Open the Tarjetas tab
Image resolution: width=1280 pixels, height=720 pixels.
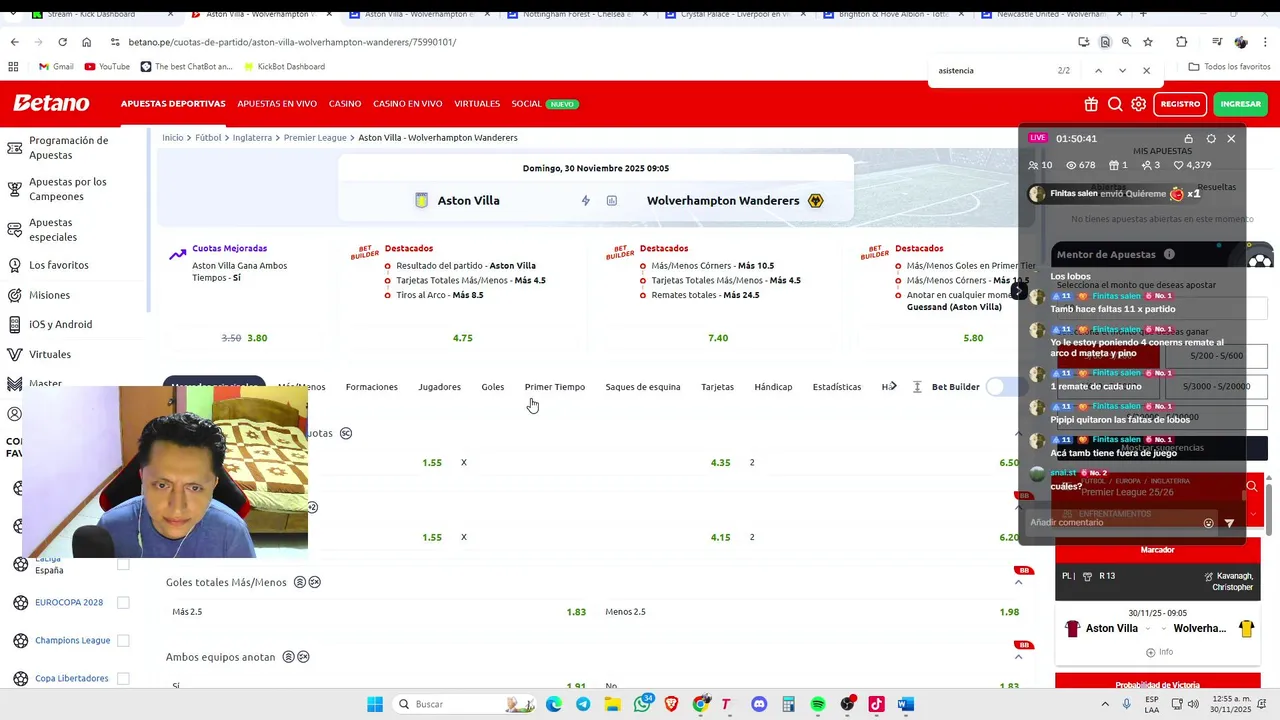(717, 387)
